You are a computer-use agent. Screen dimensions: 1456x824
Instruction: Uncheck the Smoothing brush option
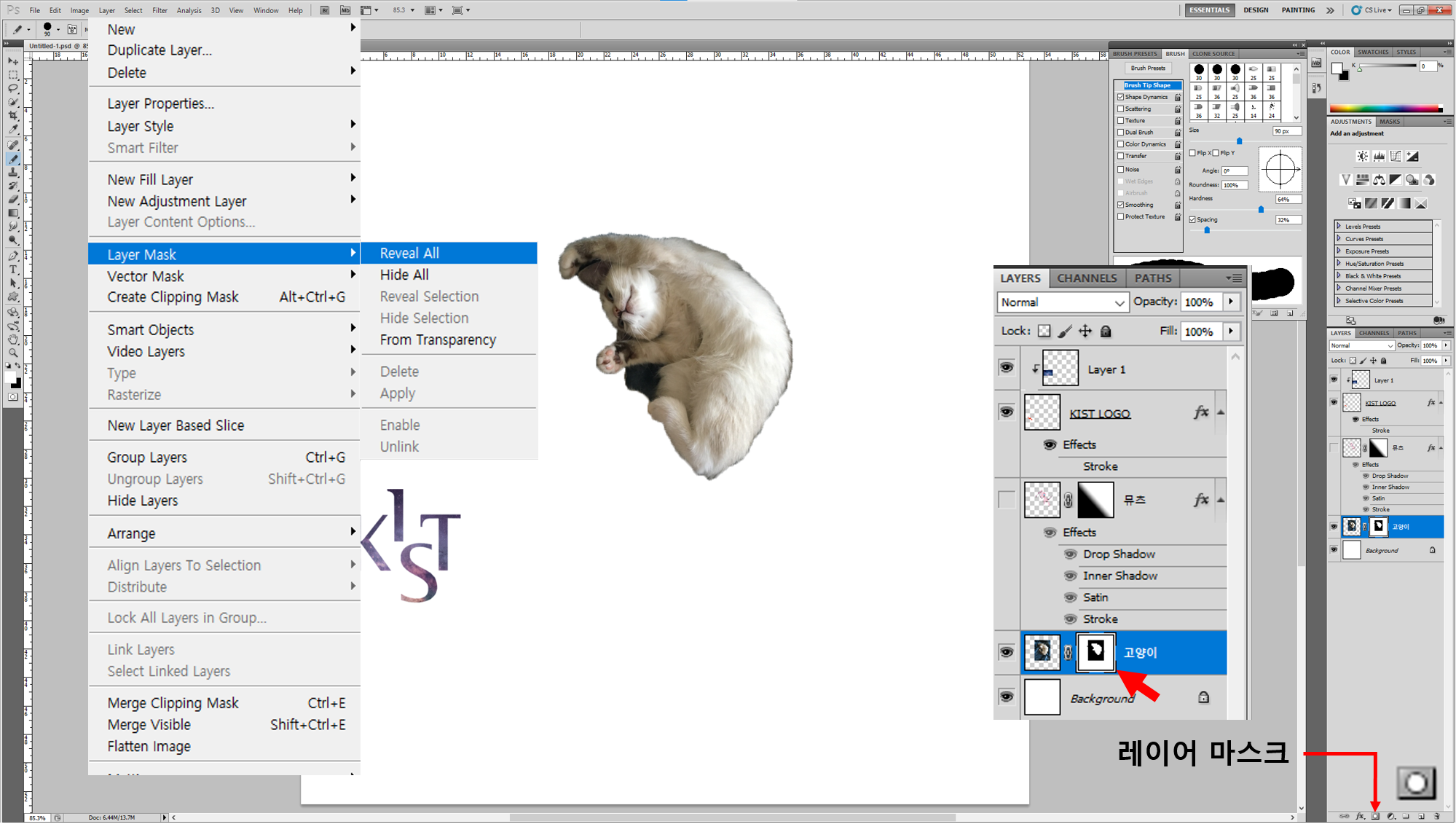[1121, 205]
